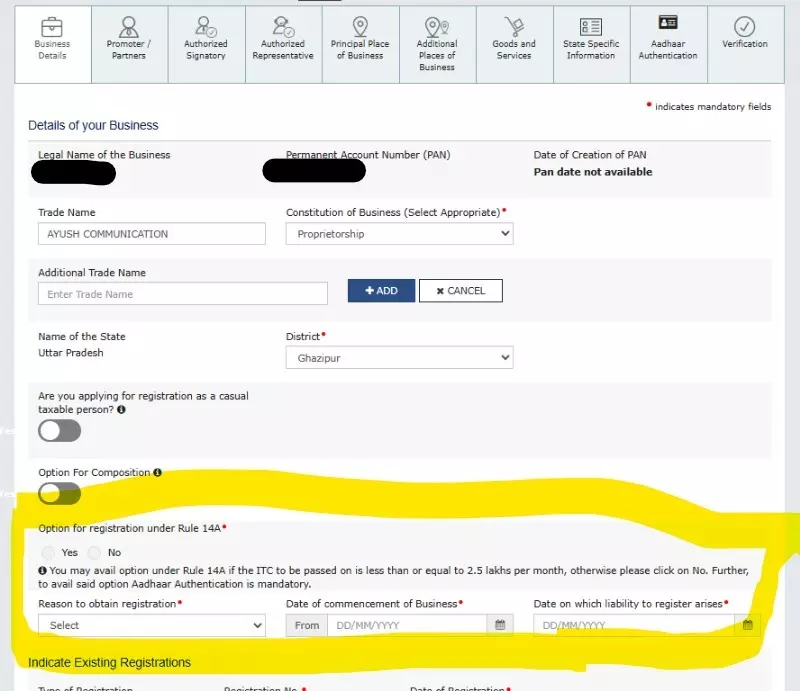Open the Principal Place of Business pin icon

click(x=360, y=26)
